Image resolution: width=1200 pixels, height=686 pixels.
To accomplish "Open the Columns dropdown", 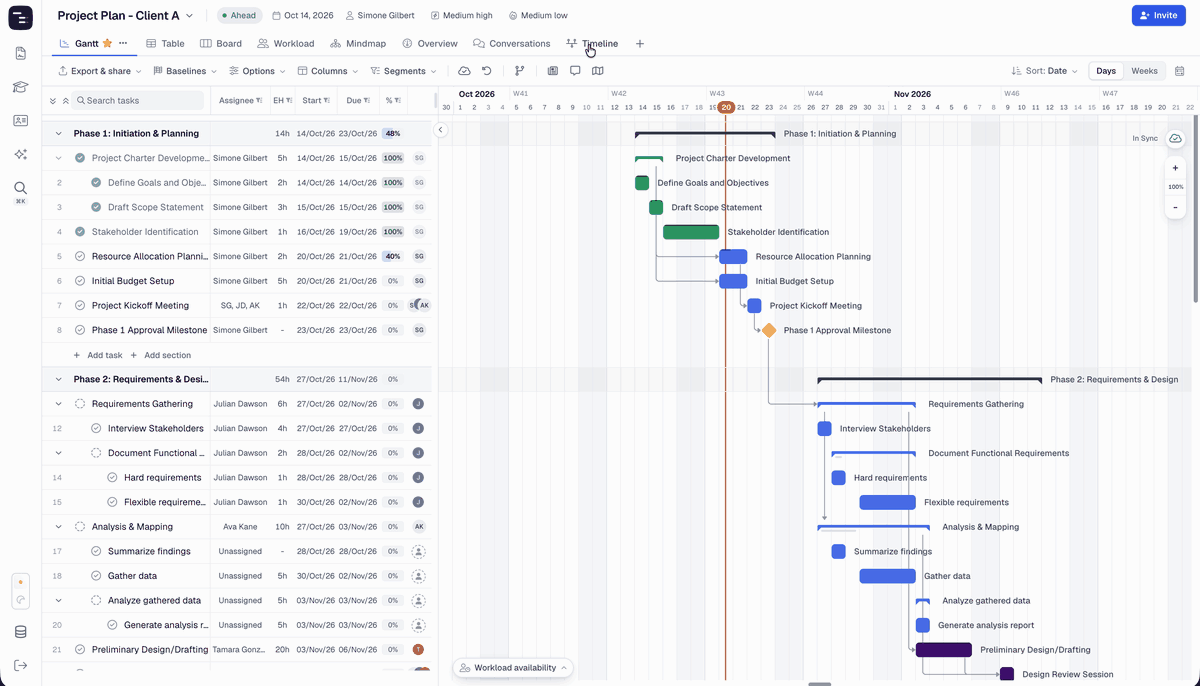I will tap(329, 71).
